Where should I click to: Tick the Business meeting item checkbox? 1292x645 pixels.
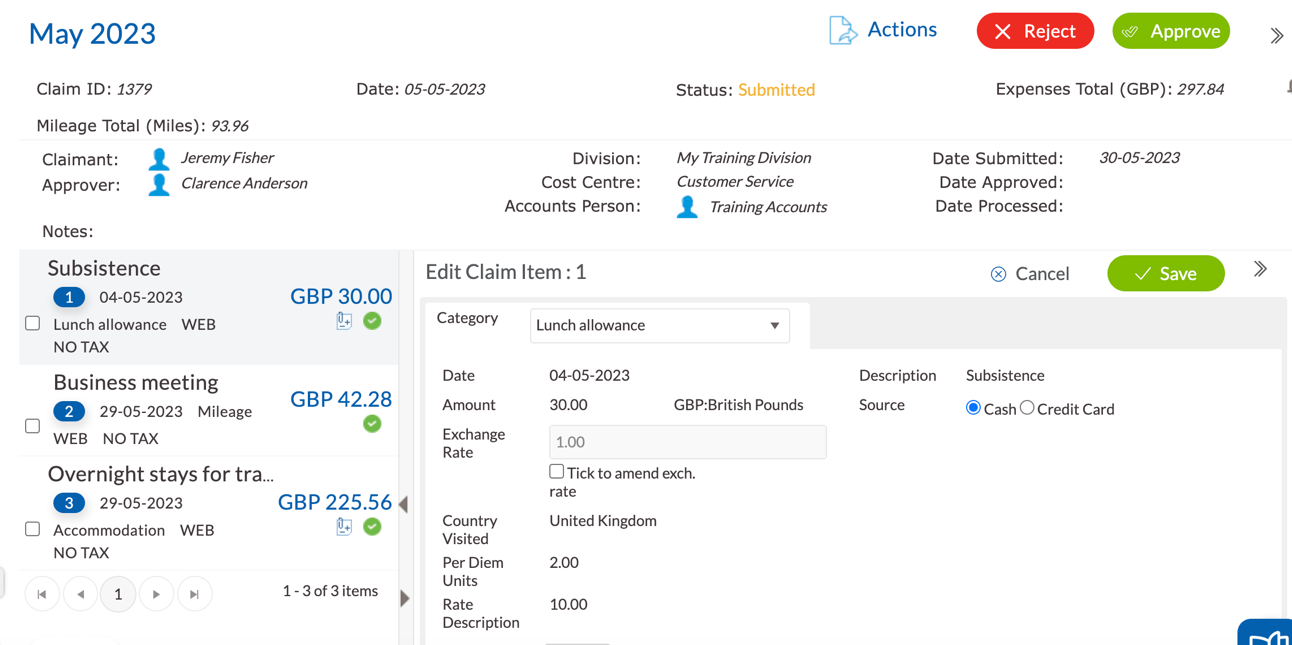[x=33, y=426]
